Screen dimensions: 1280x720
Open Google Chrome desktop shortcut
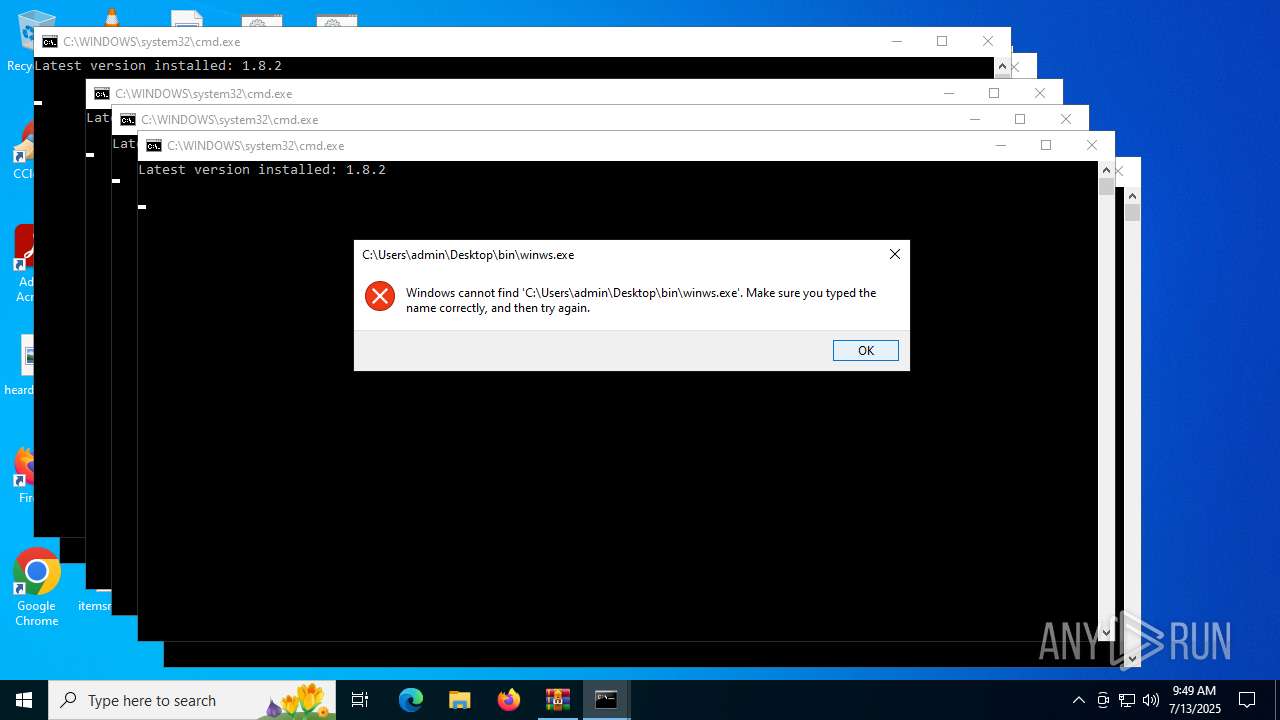point(36,588)
